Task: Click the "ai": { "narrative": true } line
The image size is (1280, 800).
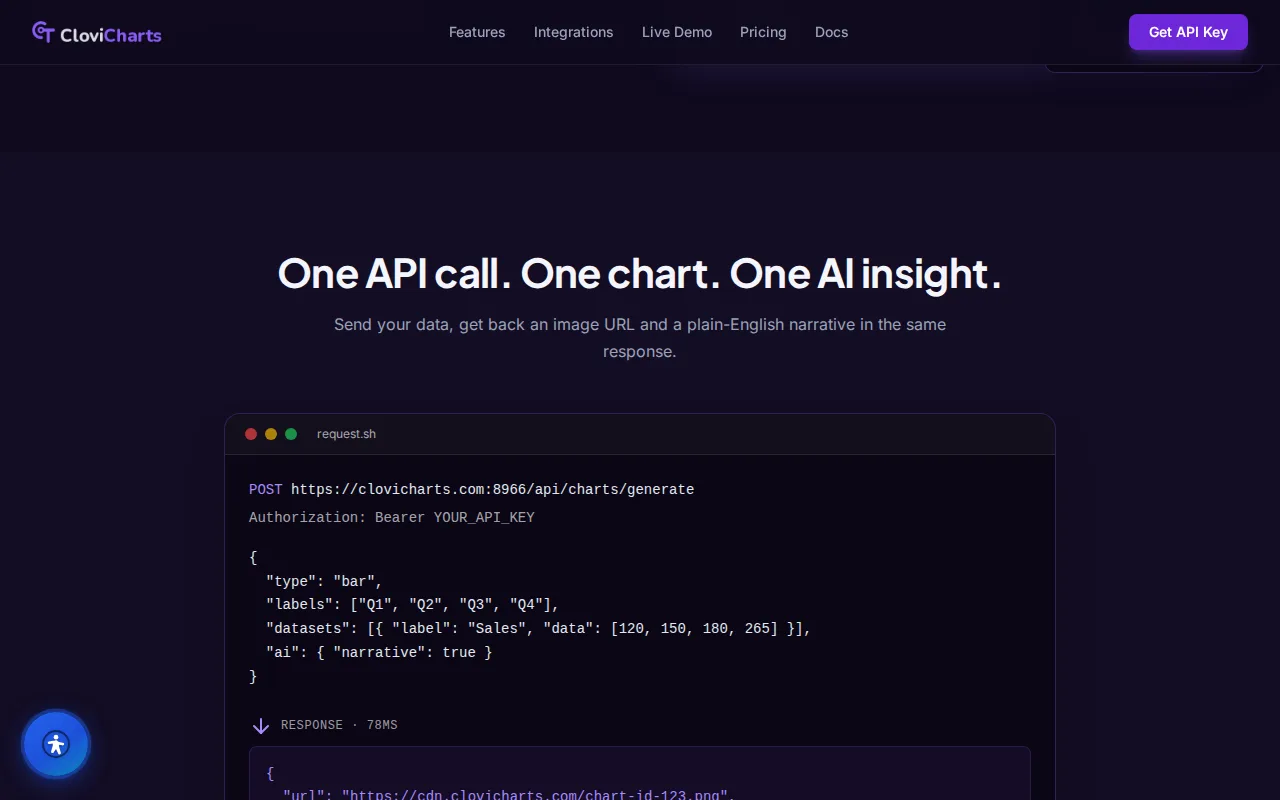Action: pos(379,652)
